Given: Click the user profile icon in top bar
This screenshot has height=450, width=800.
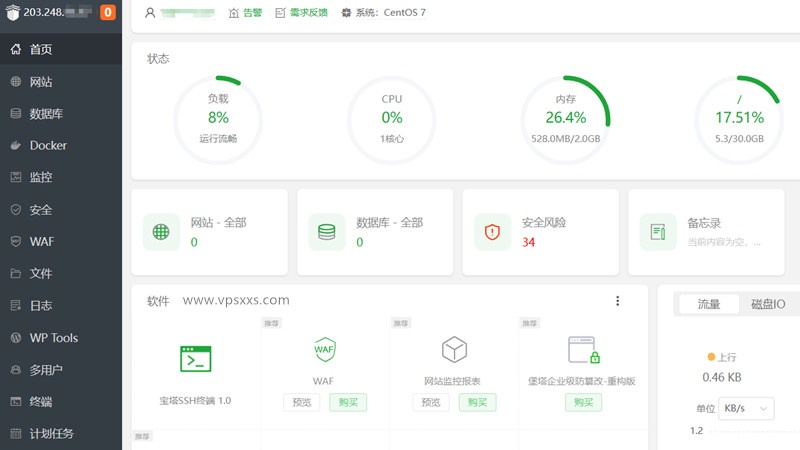Looking at the screenshot, I should point(149,13).
